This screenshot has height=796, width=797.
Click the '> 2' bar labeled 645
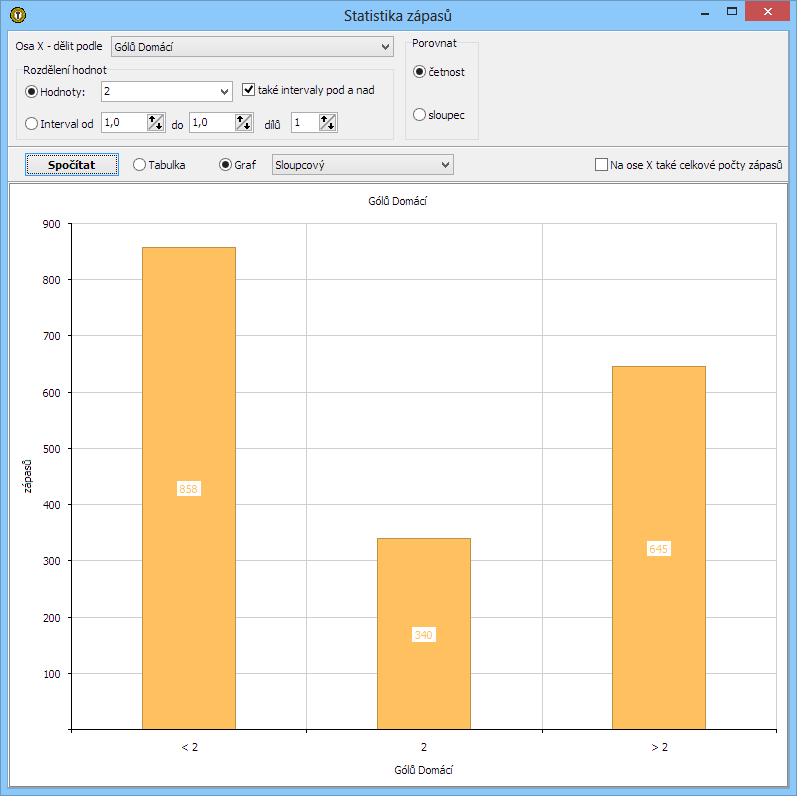(659, 548)
